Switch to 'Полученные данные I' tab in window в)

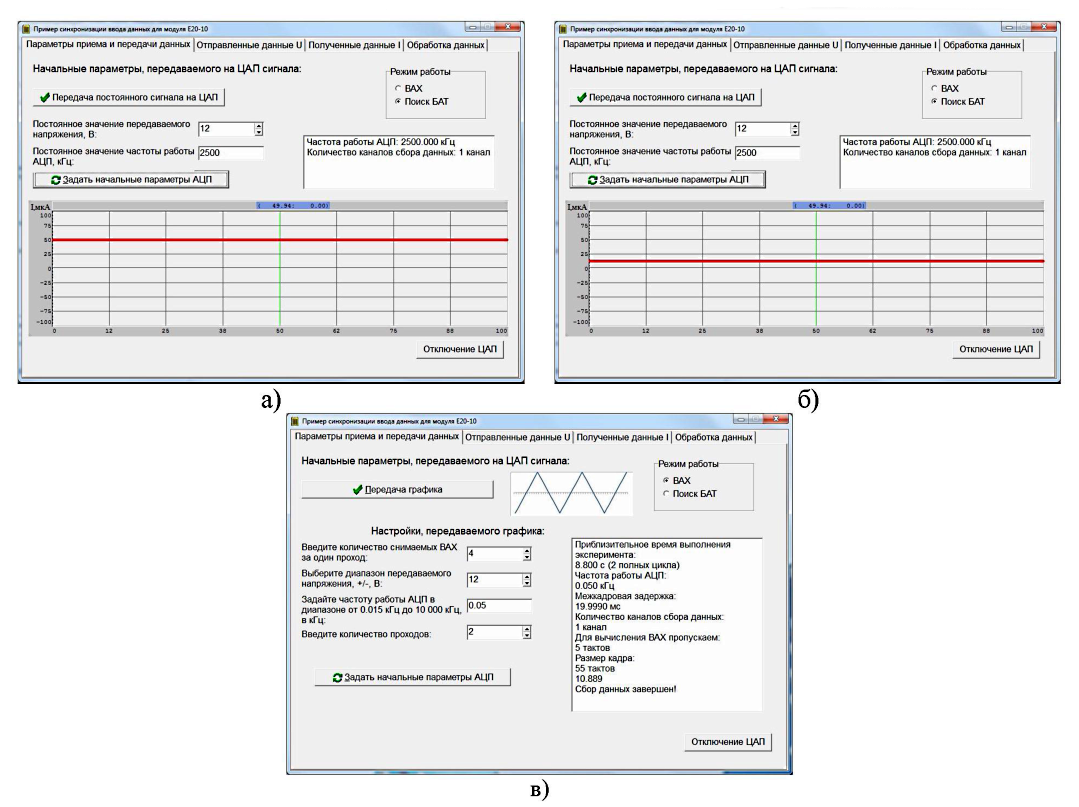tap(622, 437)
